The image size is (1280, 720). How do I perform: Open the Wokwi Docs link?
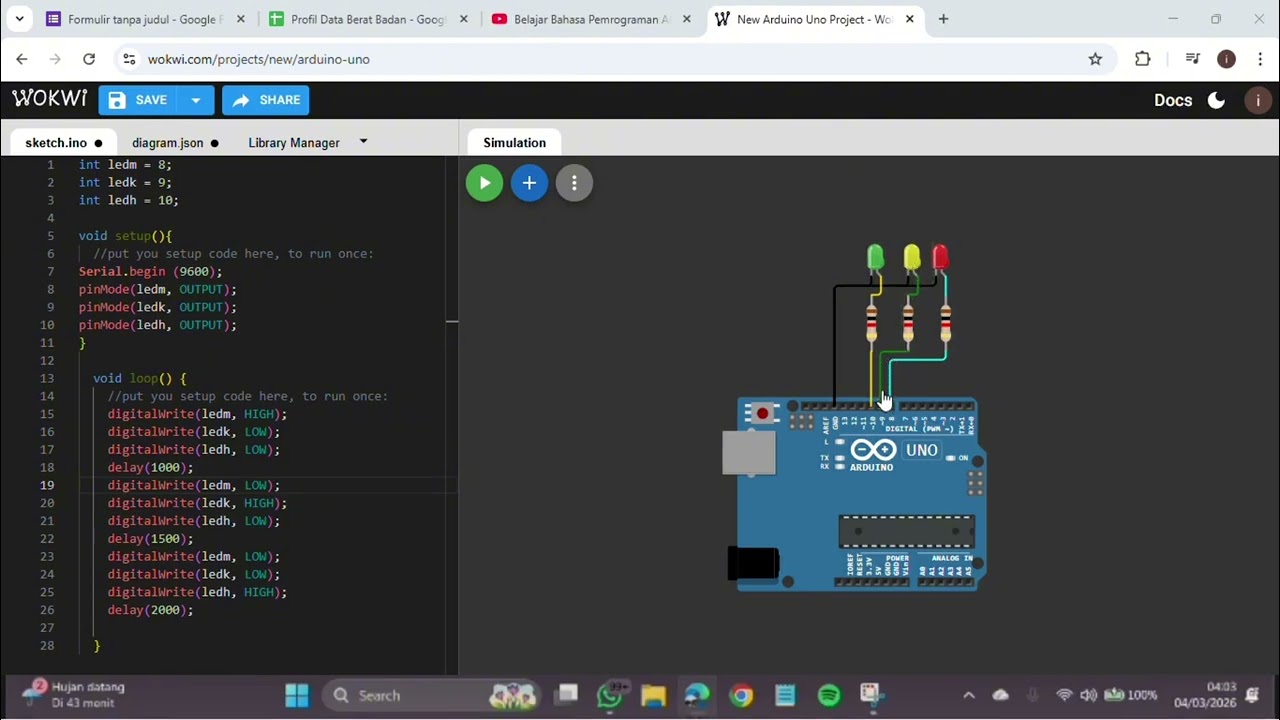pos(1173,100)
